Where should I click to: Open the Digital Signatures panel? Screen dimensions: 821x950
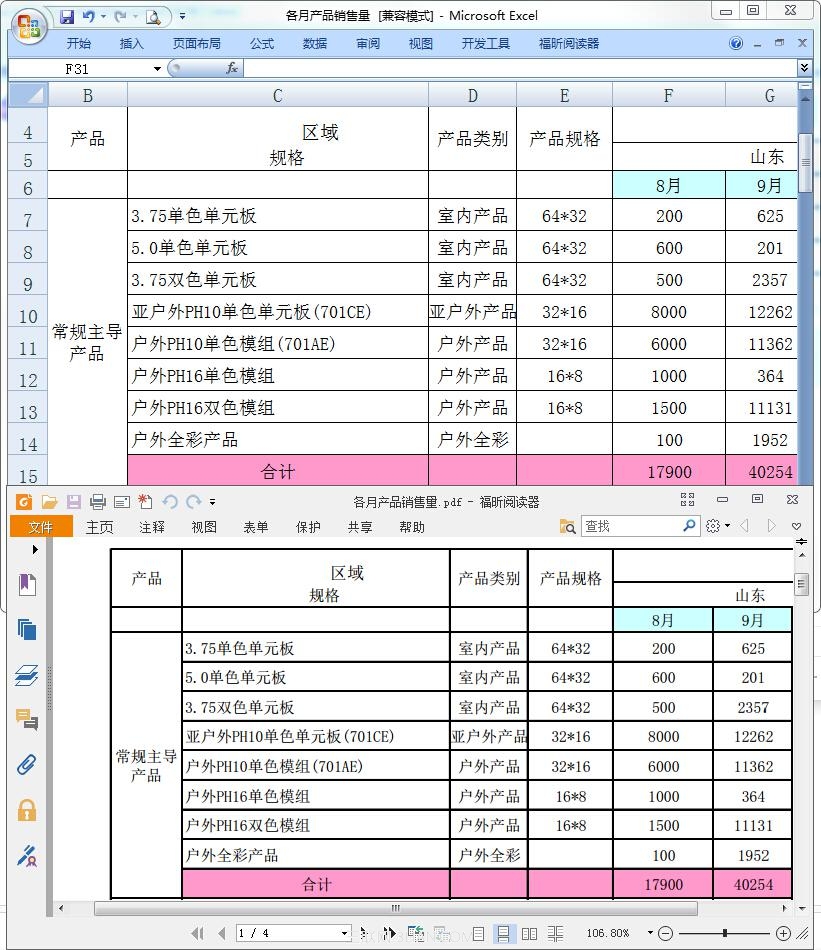[x=26, y=854]
